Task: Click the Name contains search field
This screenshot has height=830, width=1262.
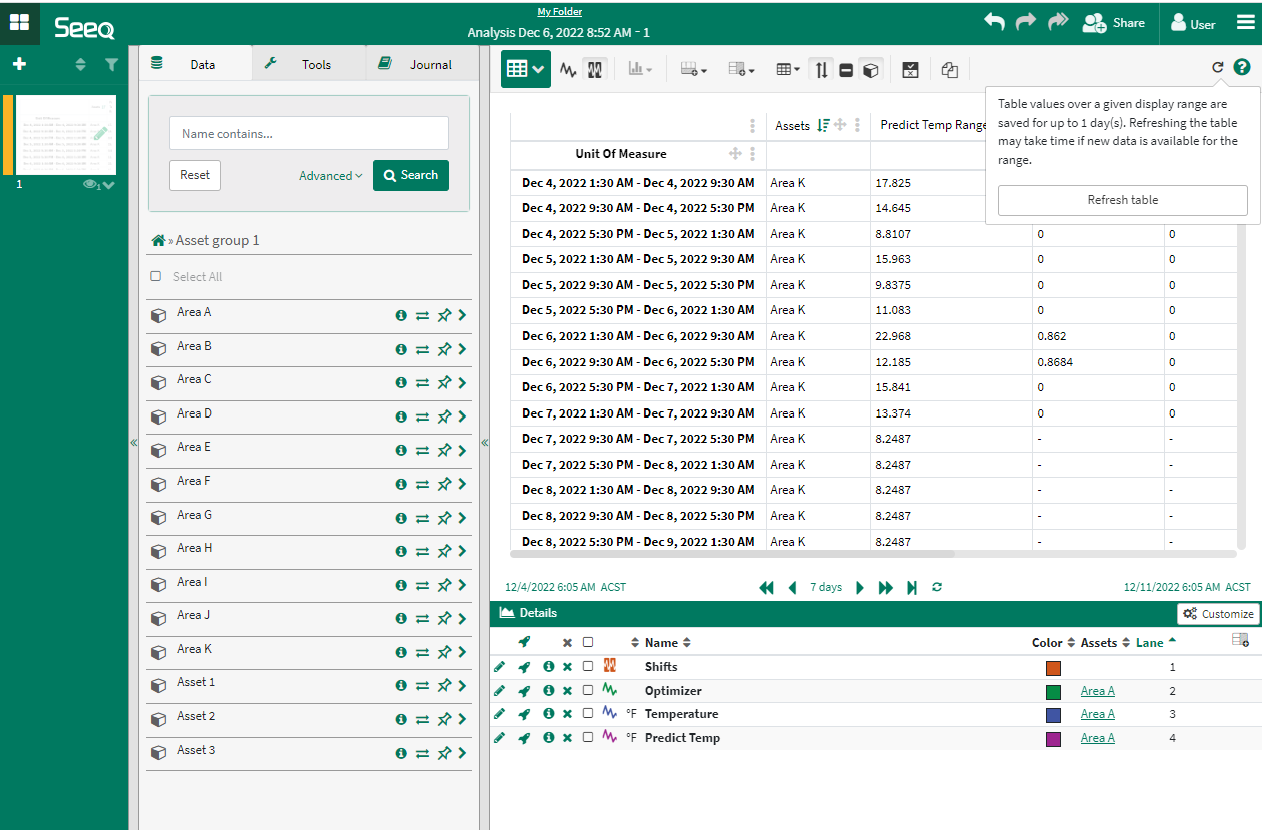Action: point(308,133)
